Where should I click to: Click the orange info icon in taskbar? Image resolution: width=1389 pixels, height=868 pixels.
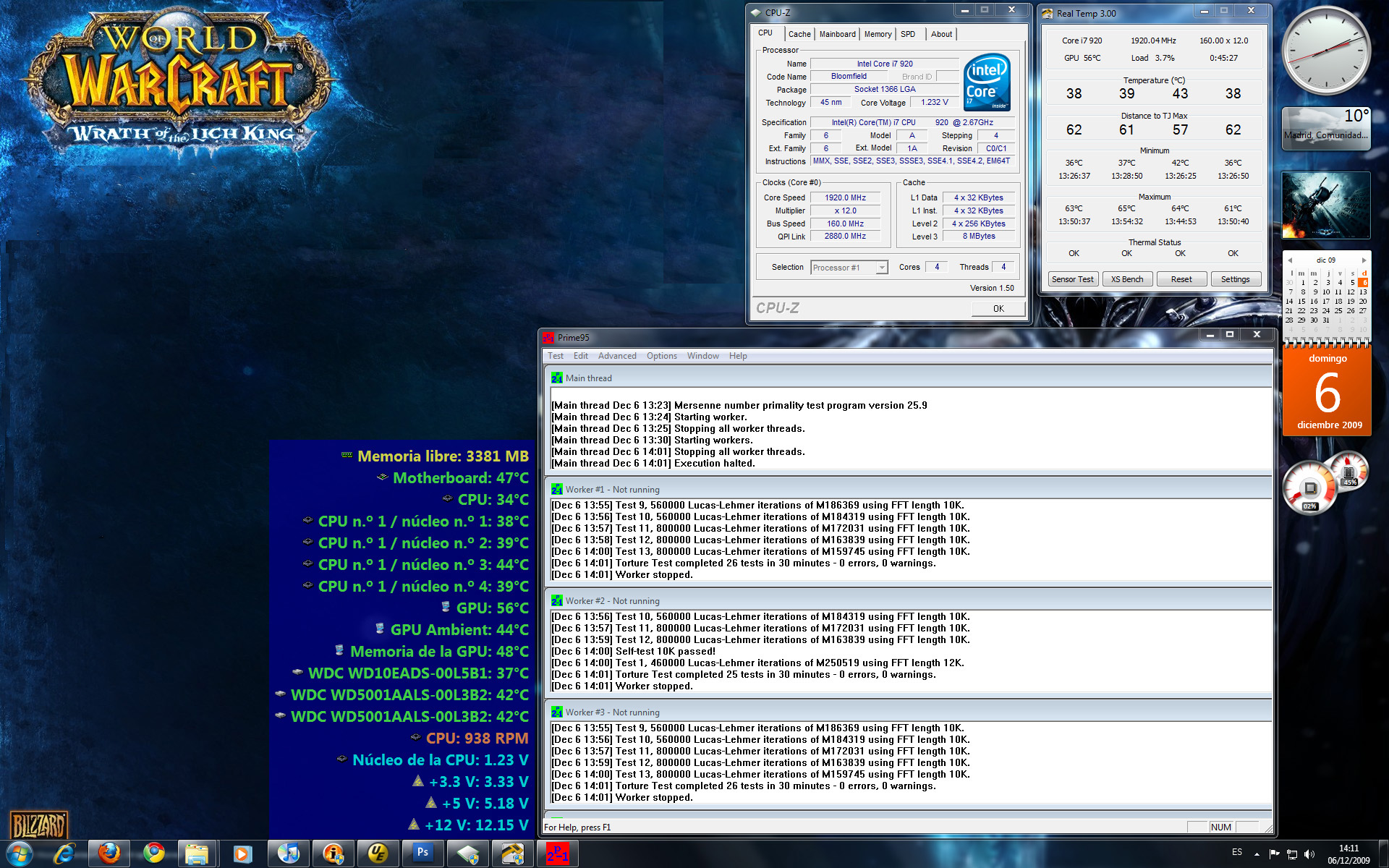point(333,854)
